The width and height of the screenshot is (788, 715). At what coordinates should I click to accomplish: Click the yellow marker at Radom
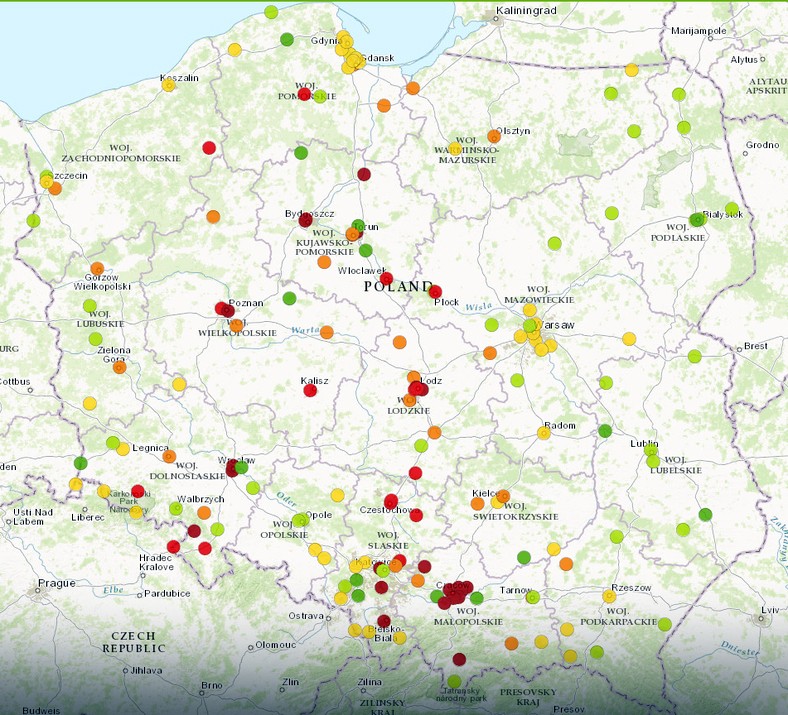click(544, 433)
